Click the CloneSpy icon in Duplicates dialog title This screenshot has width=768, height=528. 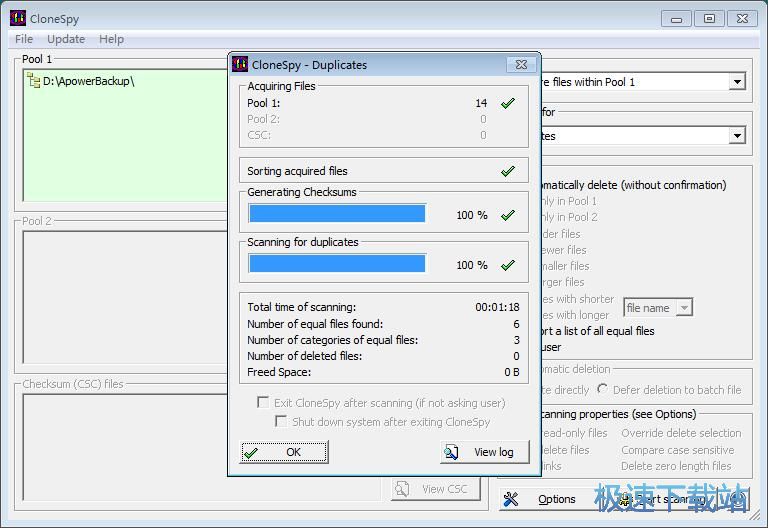(x=240, y=64)
